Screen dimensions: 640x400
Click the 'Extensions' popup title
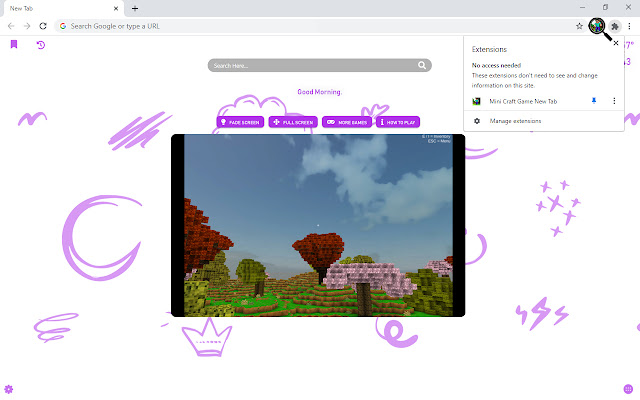[x=489, y=49]
